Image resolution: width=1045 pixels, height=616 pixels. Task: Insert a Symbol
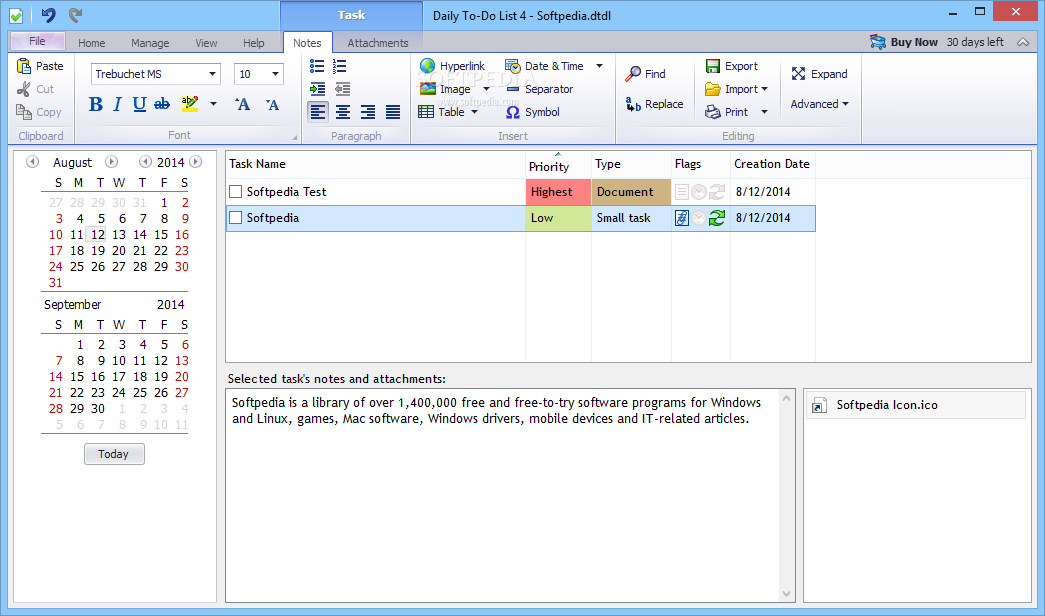pyautogui.click(x=532, y=112)
